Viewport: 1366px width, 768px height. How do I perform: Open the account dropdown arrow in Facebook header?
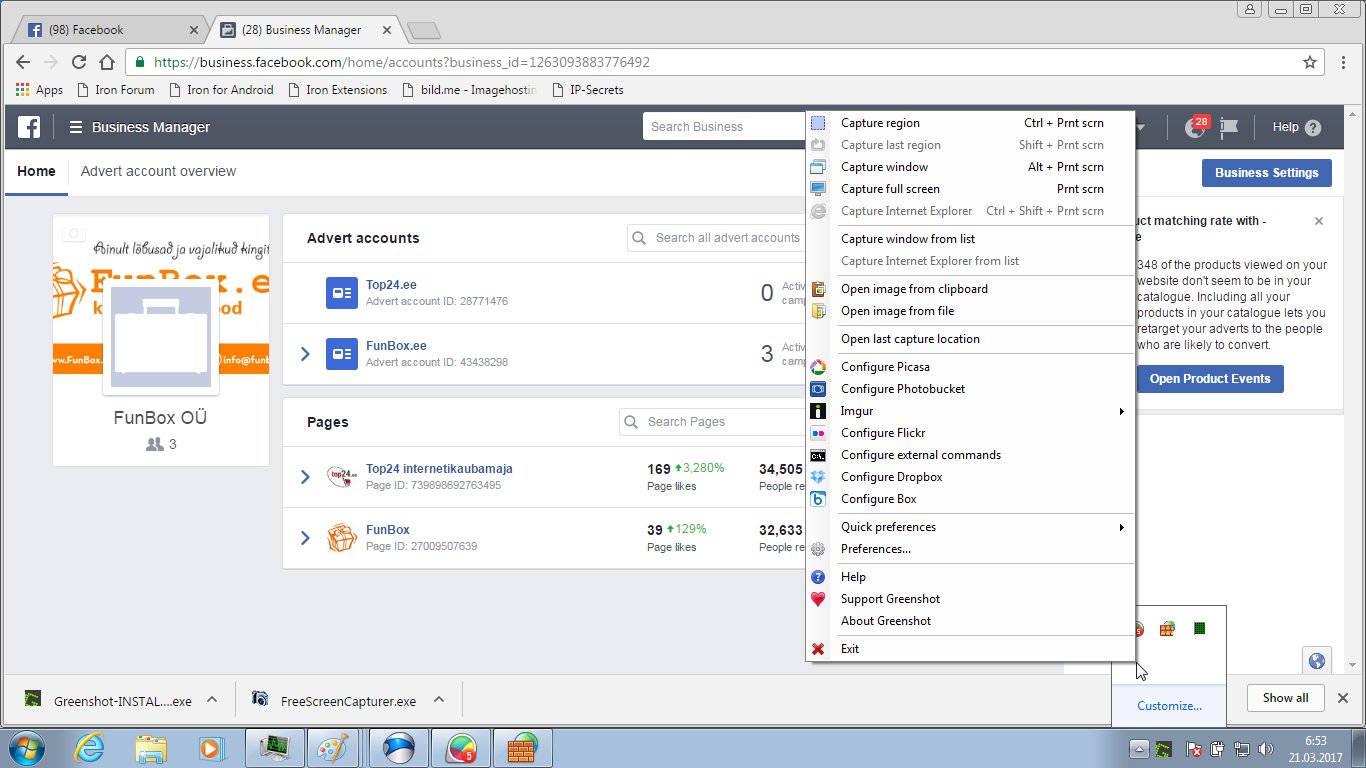[1140, 128]
